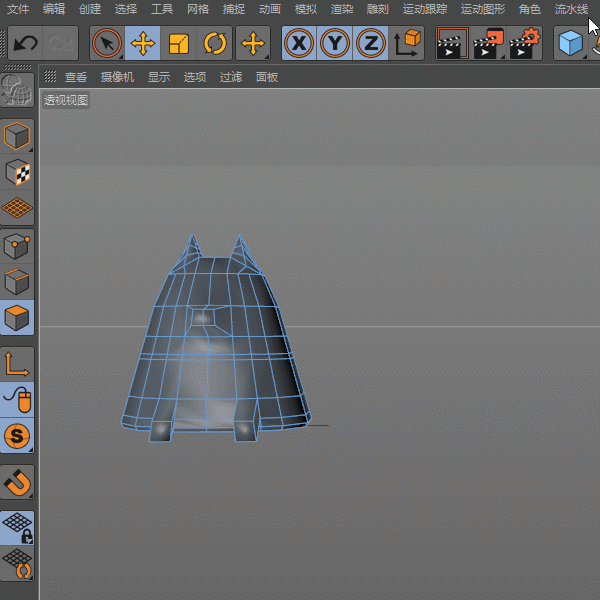Click the Workplane orange grid icon

17,208
